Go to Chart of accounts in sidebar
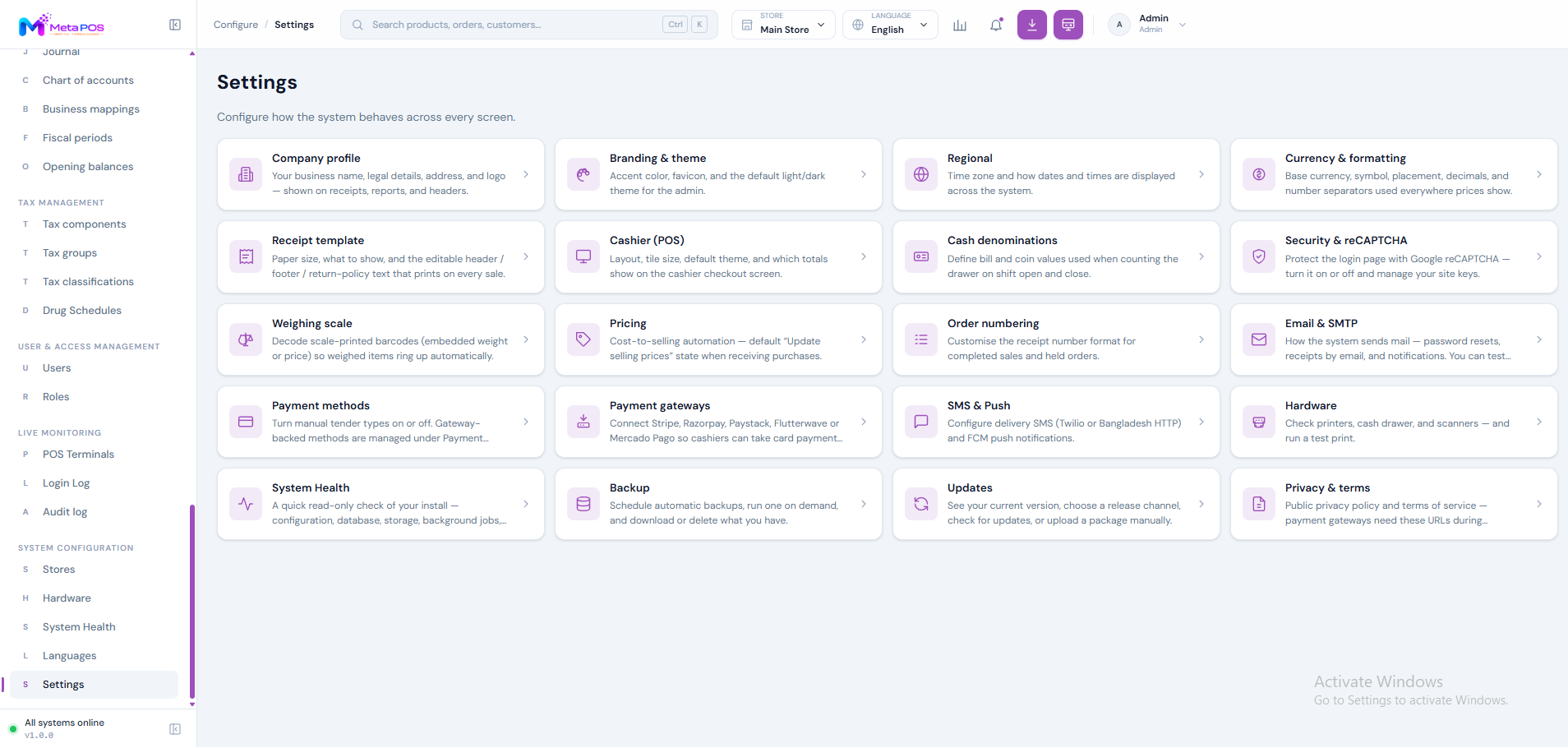This screenshot has width=1568, height=748. point(94,81)
